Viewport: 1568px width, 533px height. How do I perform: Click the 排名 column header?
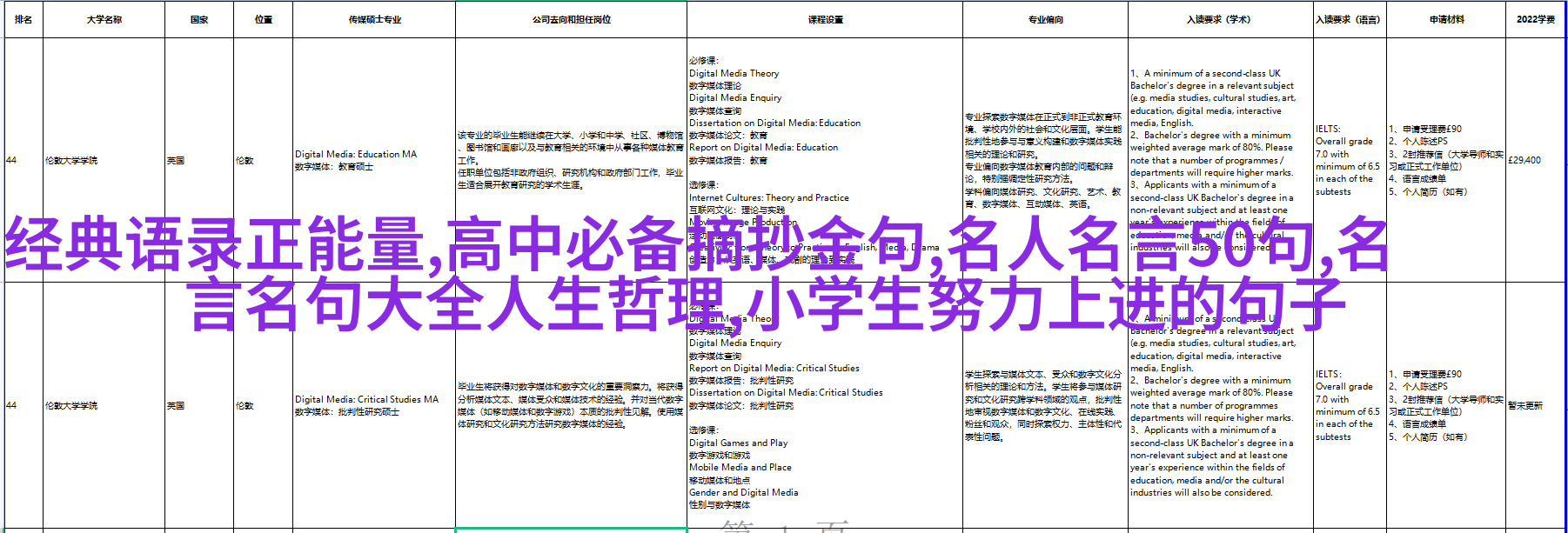[23, 19]
